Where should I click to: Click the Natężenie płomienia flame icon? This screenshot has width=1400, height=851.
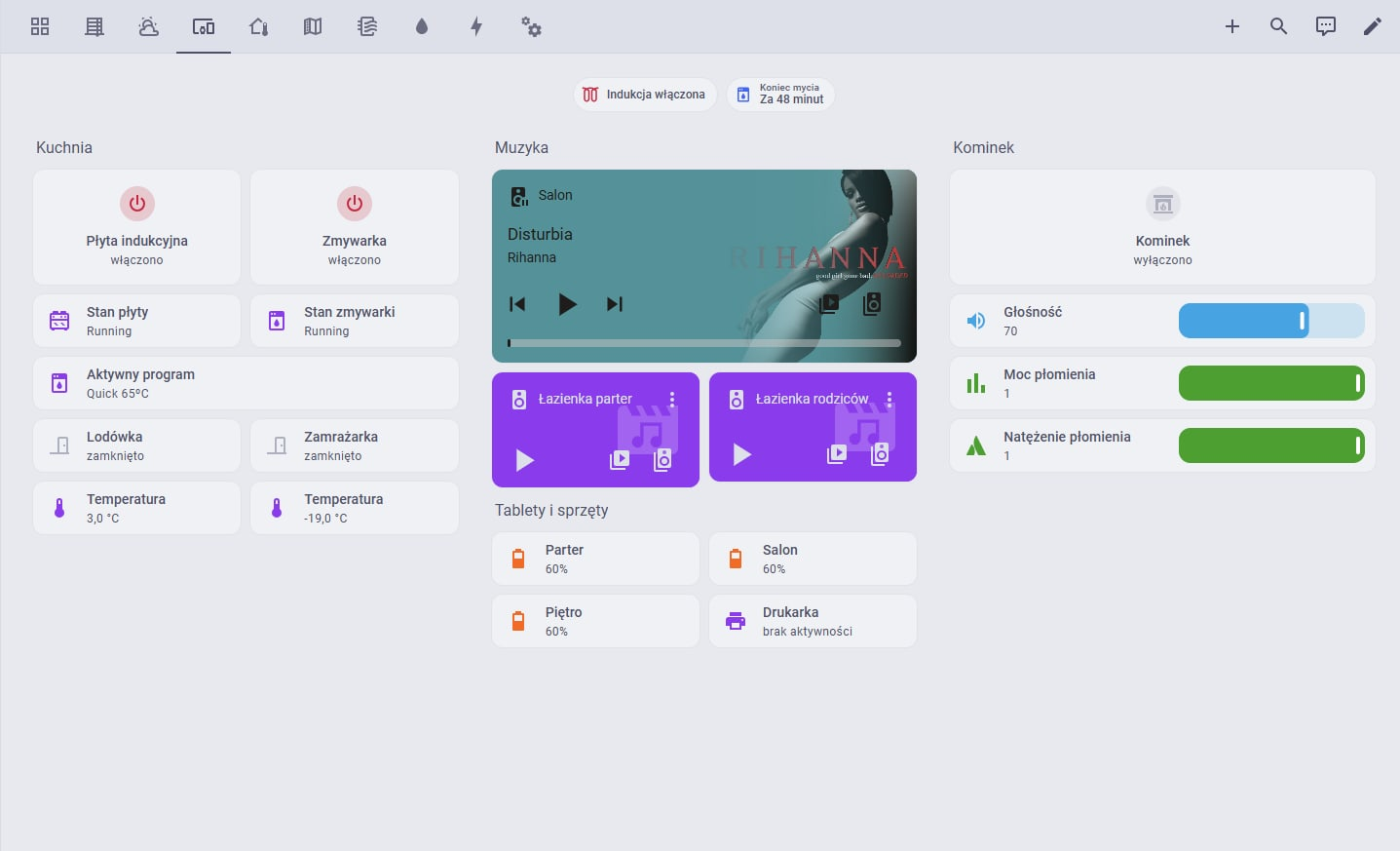(x=976, y=445)
